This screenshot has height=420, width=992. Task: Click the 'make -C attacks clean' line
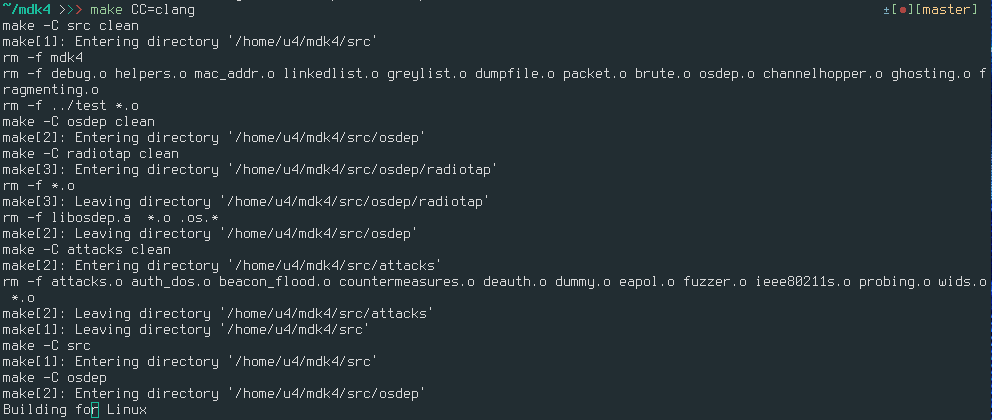[86, 250]
